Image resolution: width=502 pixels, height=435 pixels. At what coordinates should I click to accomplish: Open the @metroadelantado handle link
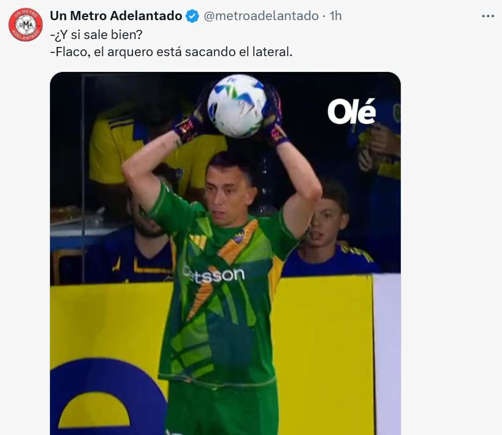click(x=261, y=16)
